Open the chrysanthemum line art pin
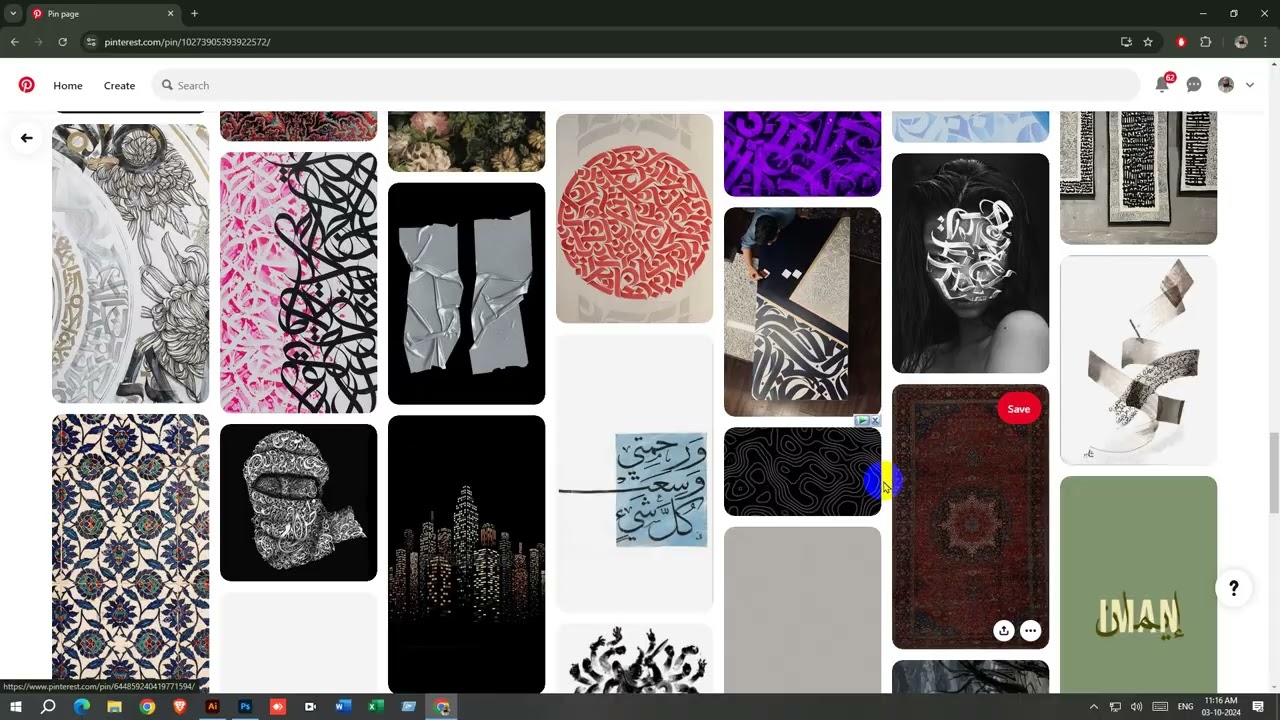Image resolution: width=1280 pixels, height=720 pixels. point(130,263)
